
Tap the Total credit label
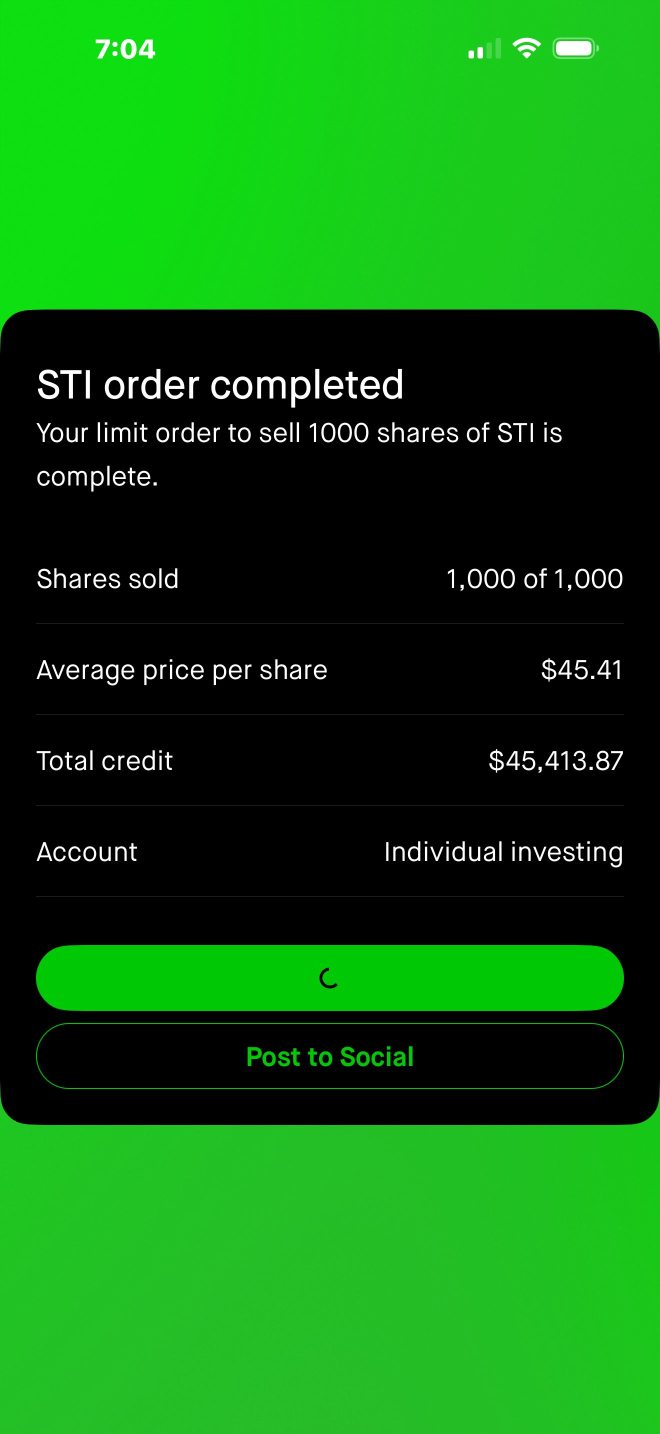[x=105, y=761]
